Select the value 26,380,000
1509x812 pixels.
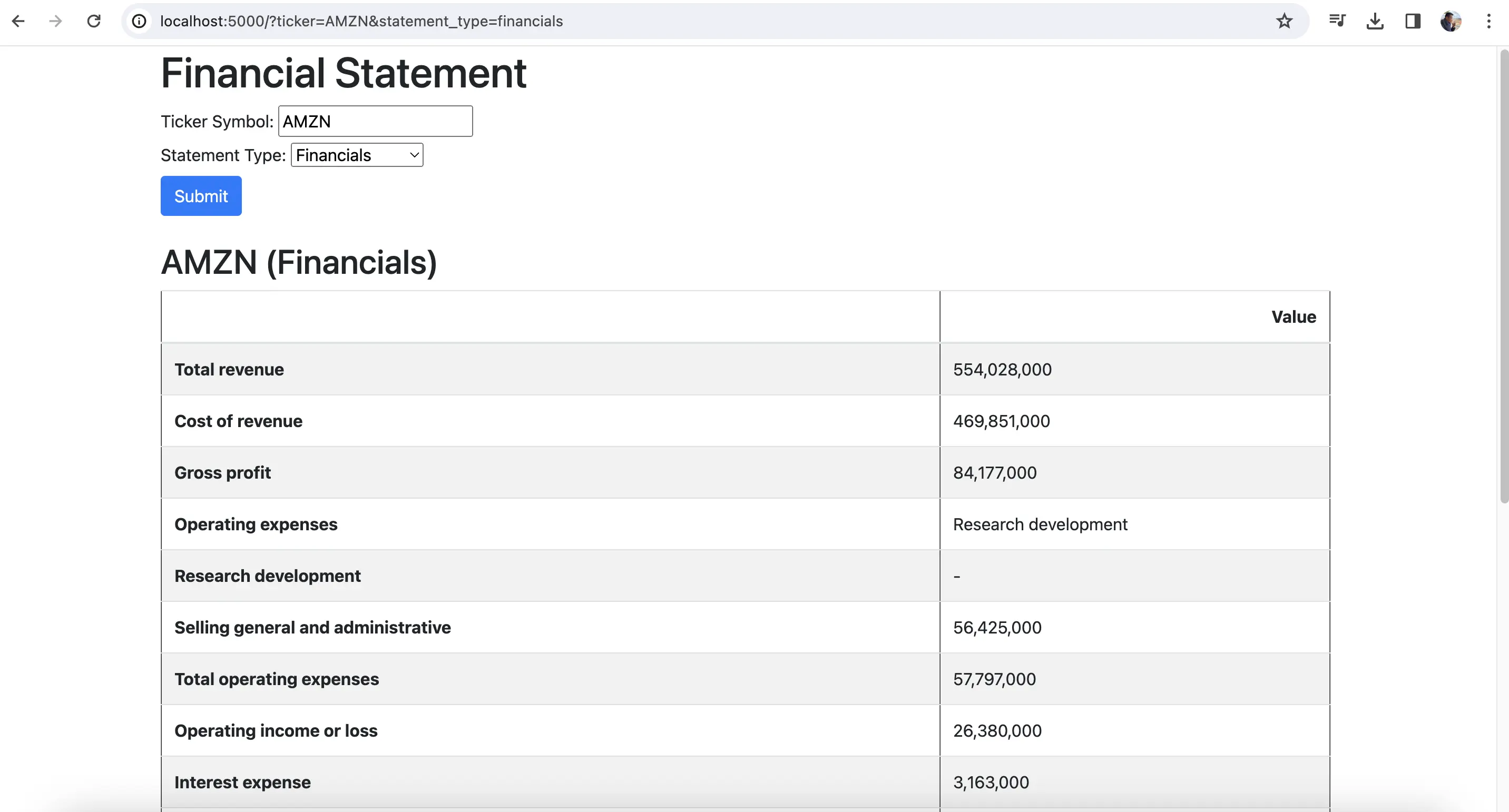pyautogui.click(x=997, y=730)
